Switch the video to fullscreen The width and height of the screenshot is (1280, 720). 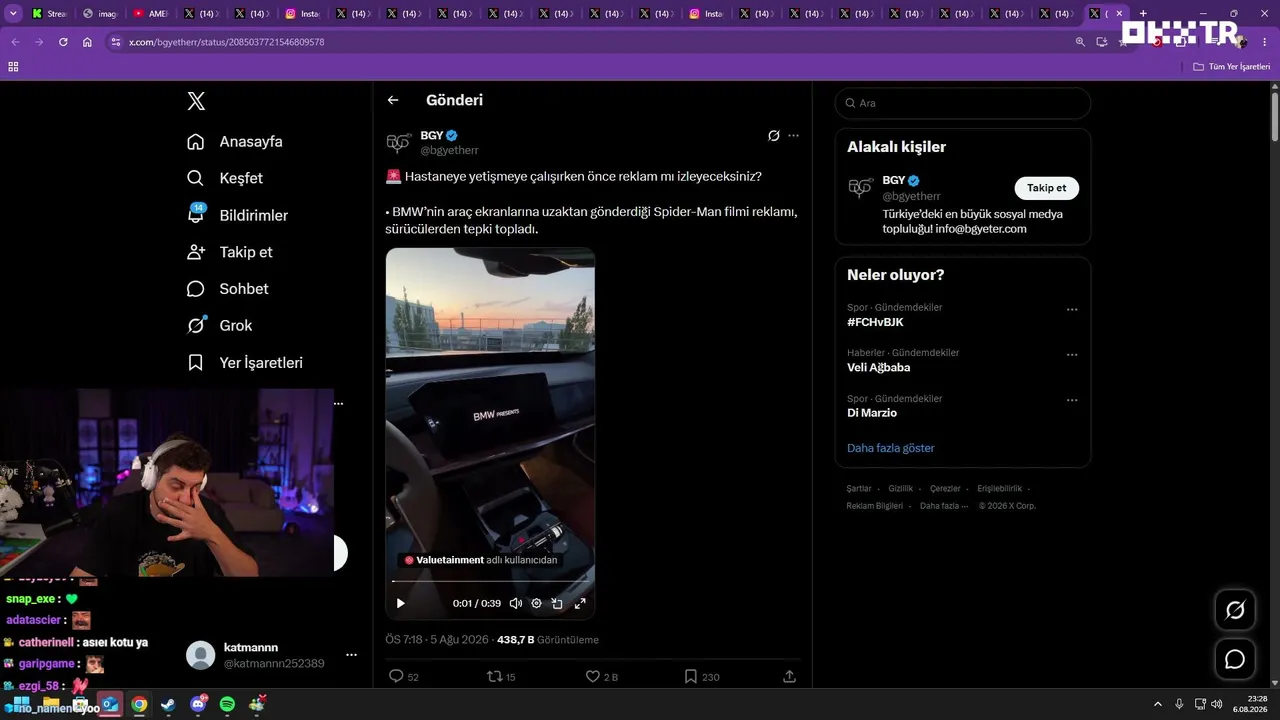580,603
